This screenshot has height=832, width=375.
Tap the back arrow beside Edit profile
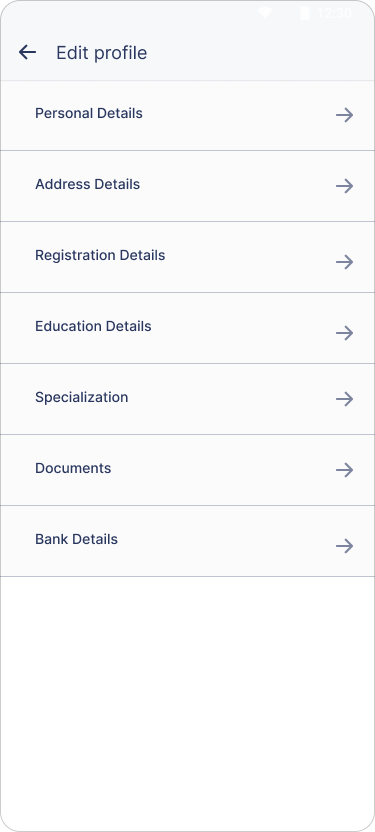[x=27, y=52]
